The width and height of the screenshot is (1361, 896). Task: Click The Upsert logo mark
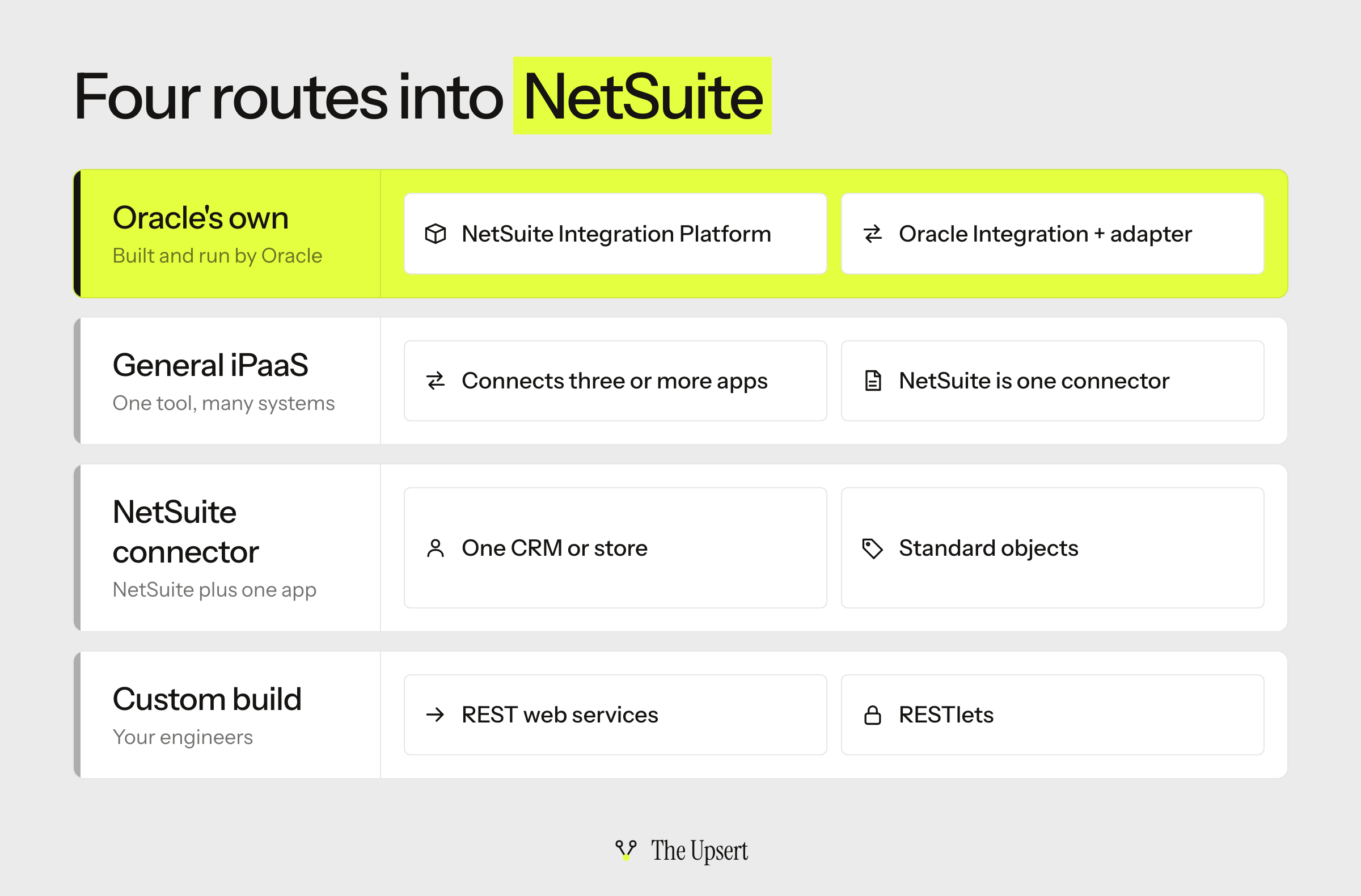[x=626, y=850]
